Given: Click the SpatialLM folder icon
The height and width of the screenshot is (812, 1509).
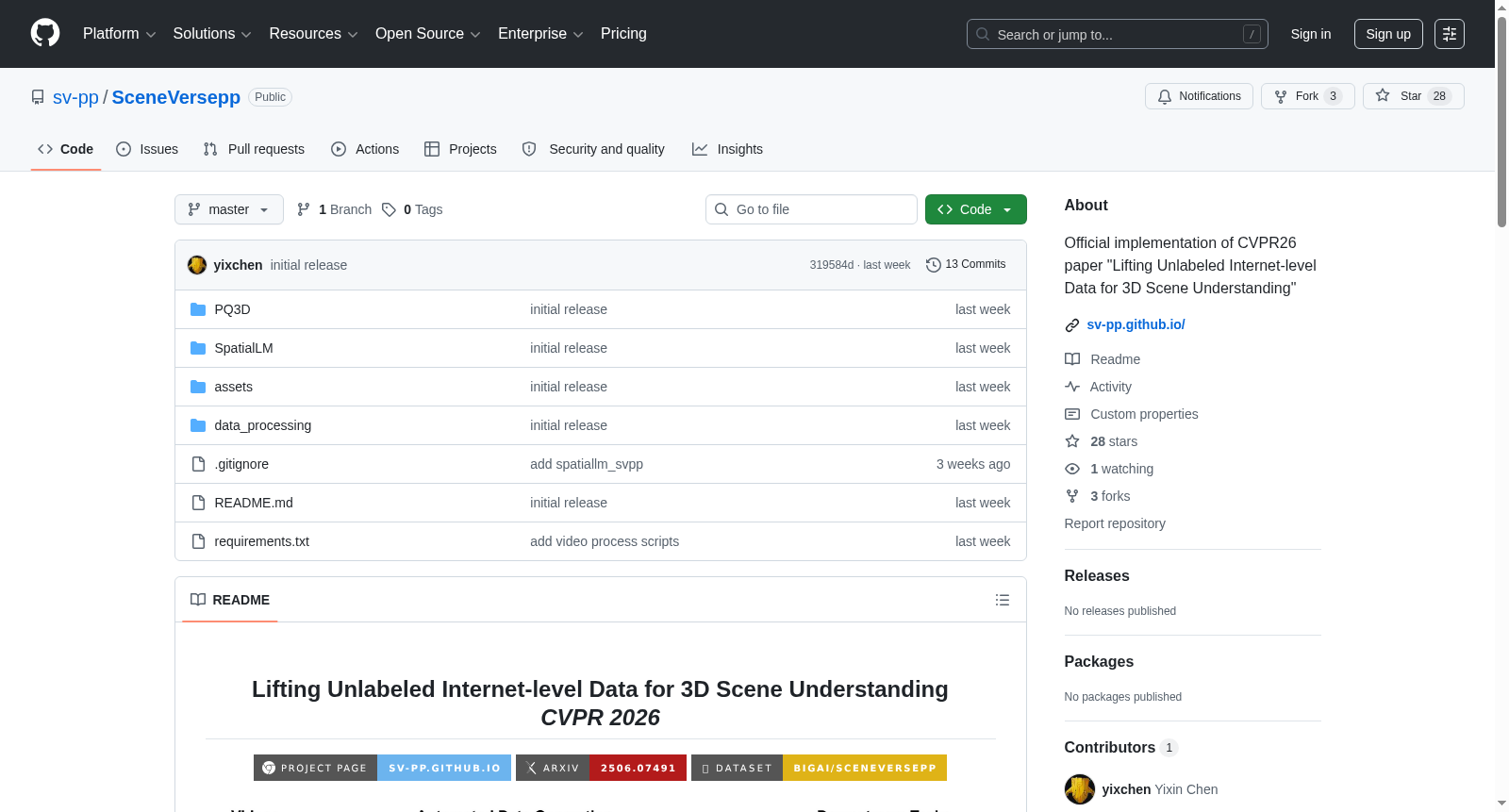Looking at the screenshot, I should (198, 348).
